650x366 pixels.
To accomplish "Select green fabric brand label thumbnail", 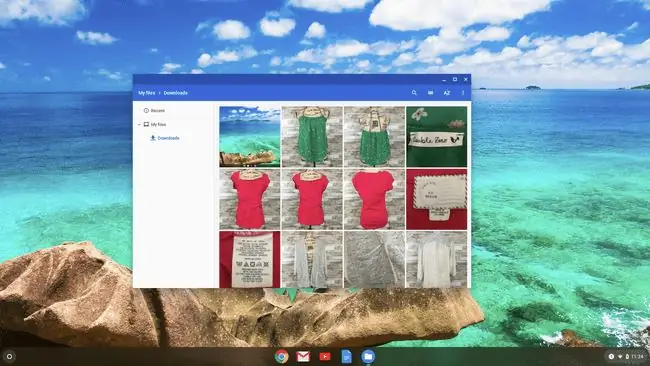I will pos(437,137).
